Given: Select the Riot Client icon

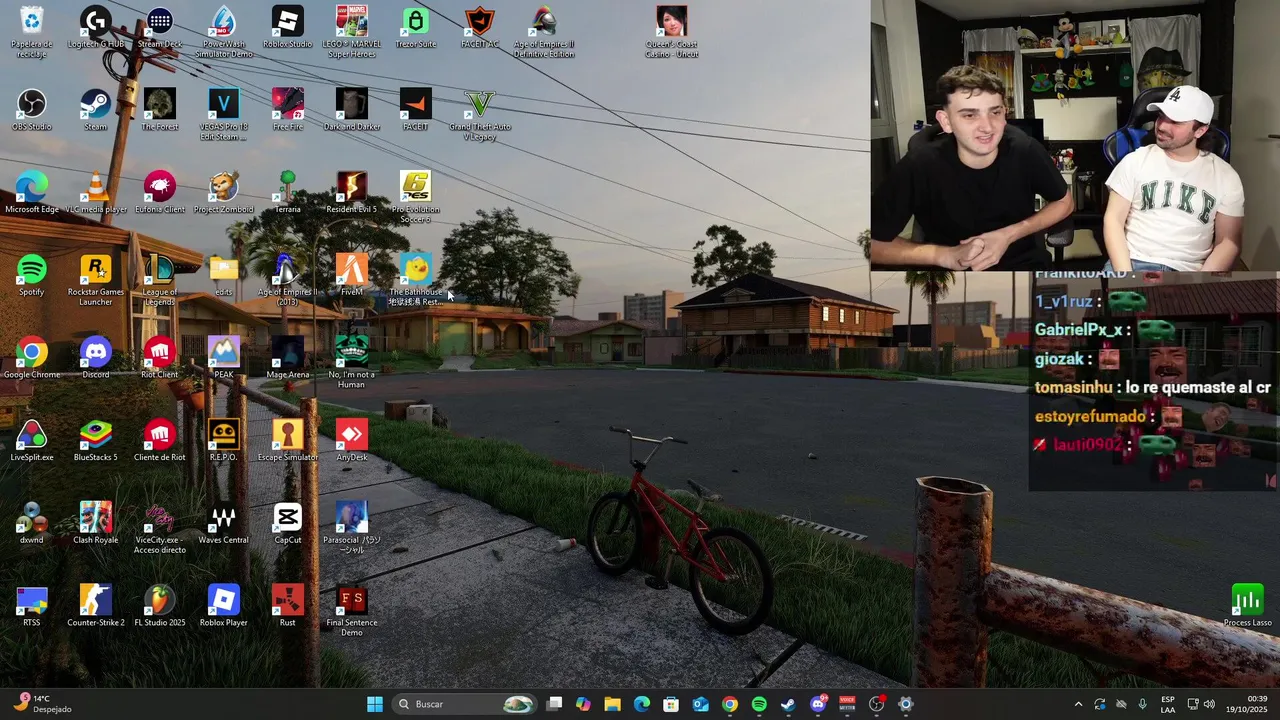Looking at the screenshot, I should pos(160,357).
